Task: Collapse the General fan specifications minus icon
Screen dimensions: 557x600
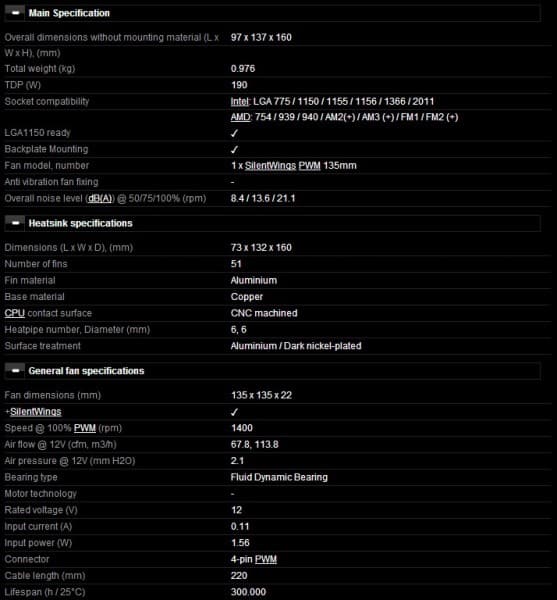Action: [x=15, y=370]
